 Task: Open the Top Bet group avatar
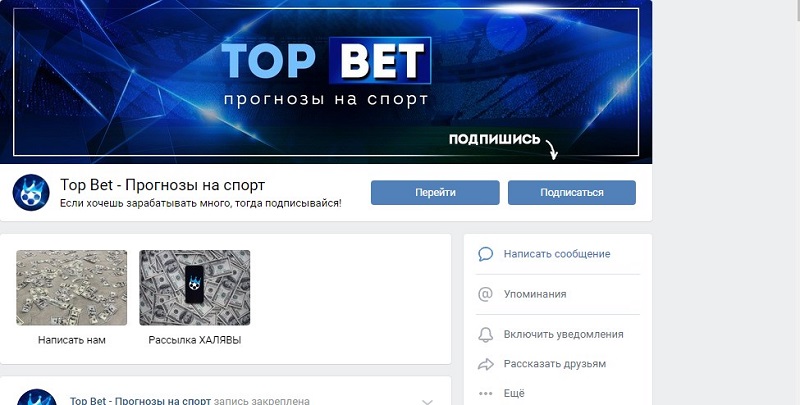point(31,192)
